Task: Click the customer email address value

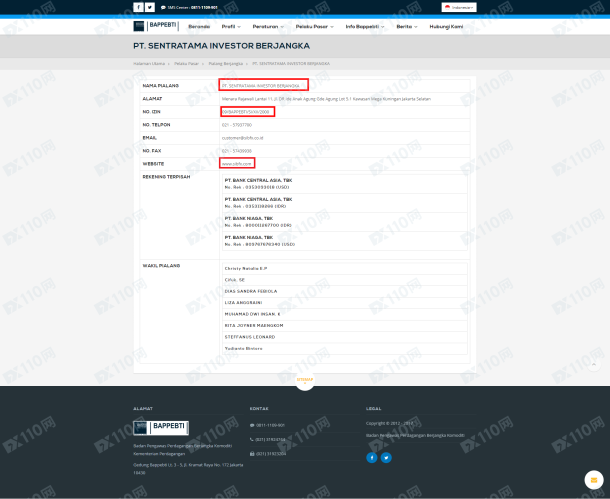Action: [x=242, y=138]
